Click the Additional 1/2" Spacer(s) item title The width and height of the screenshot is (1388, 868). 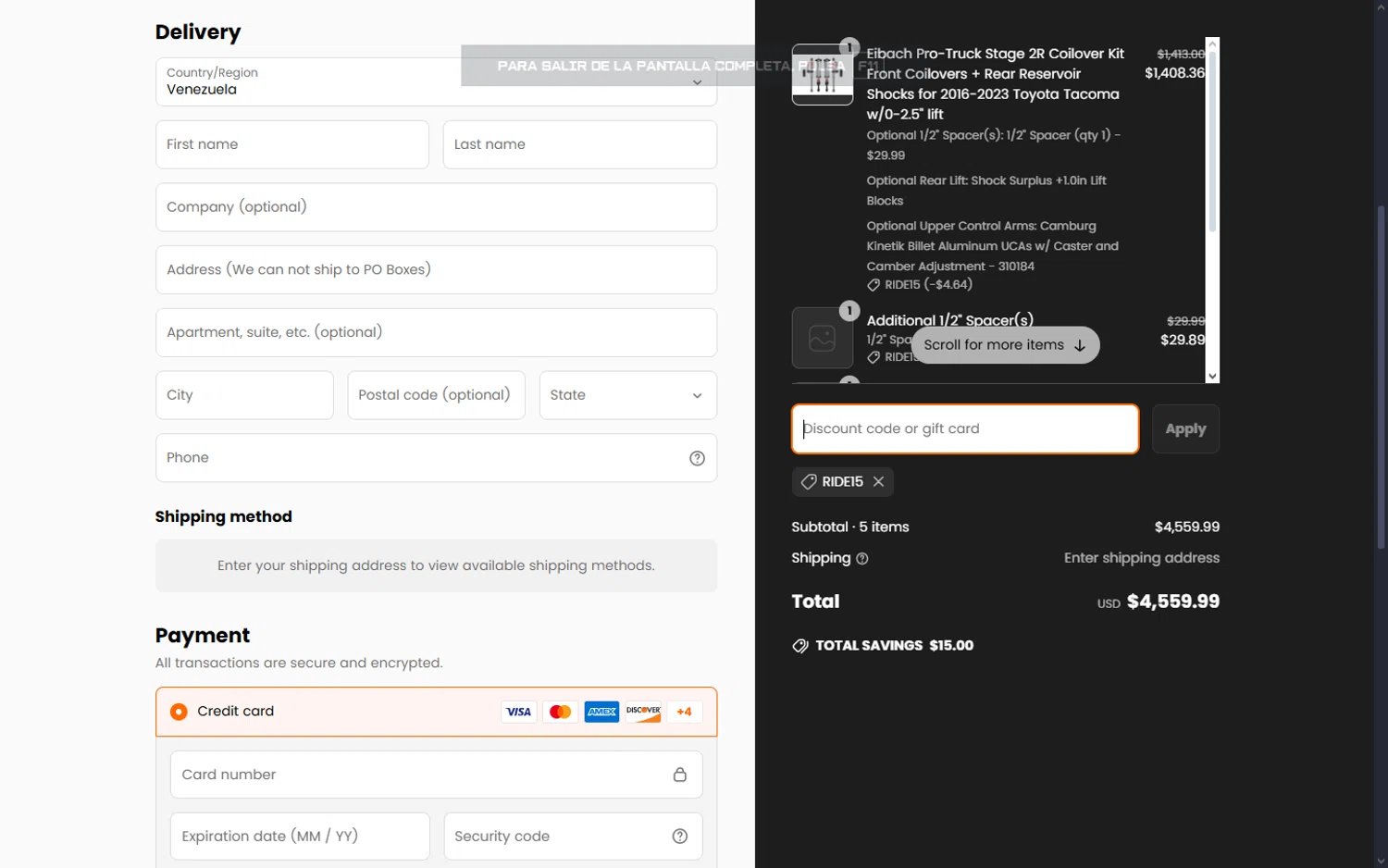949,320
